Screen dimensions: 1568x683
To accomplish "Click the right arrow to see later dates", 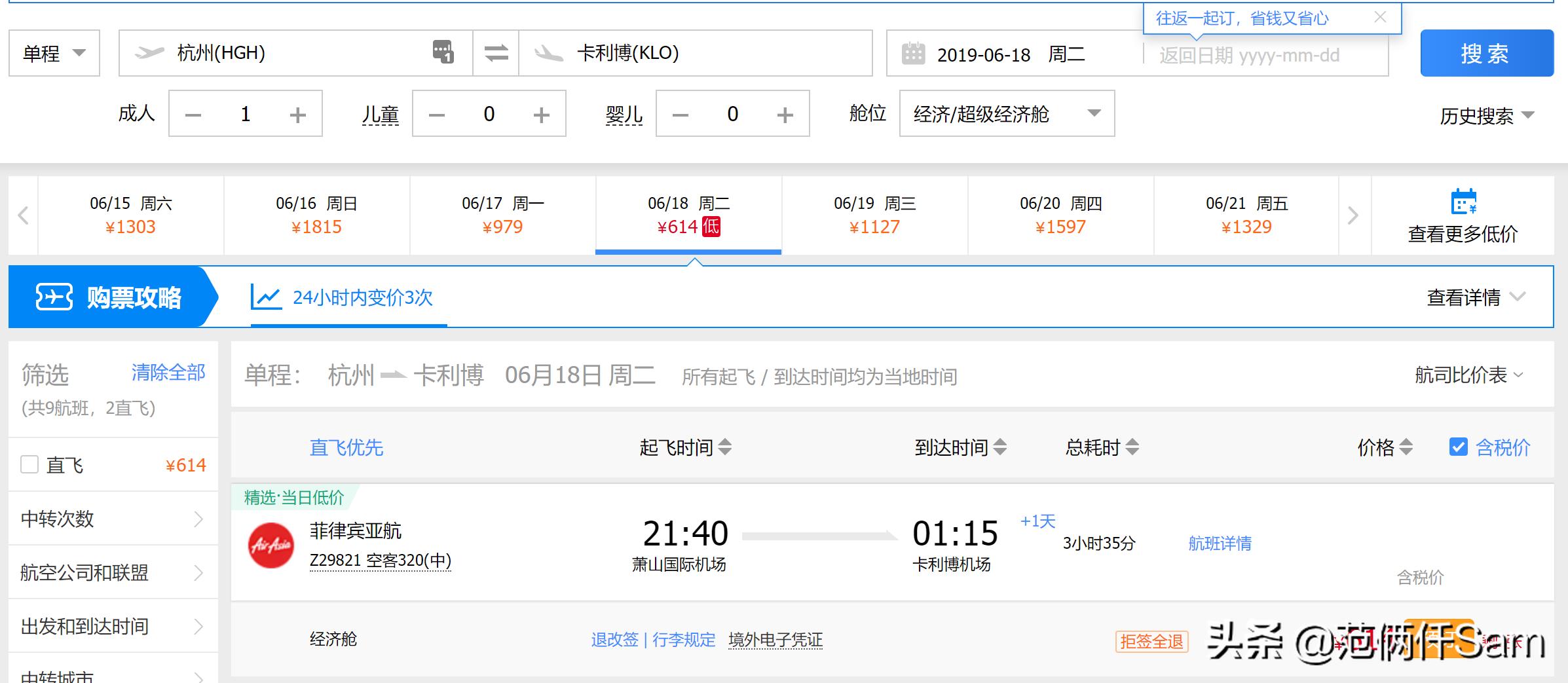I will click(1352, 215).
